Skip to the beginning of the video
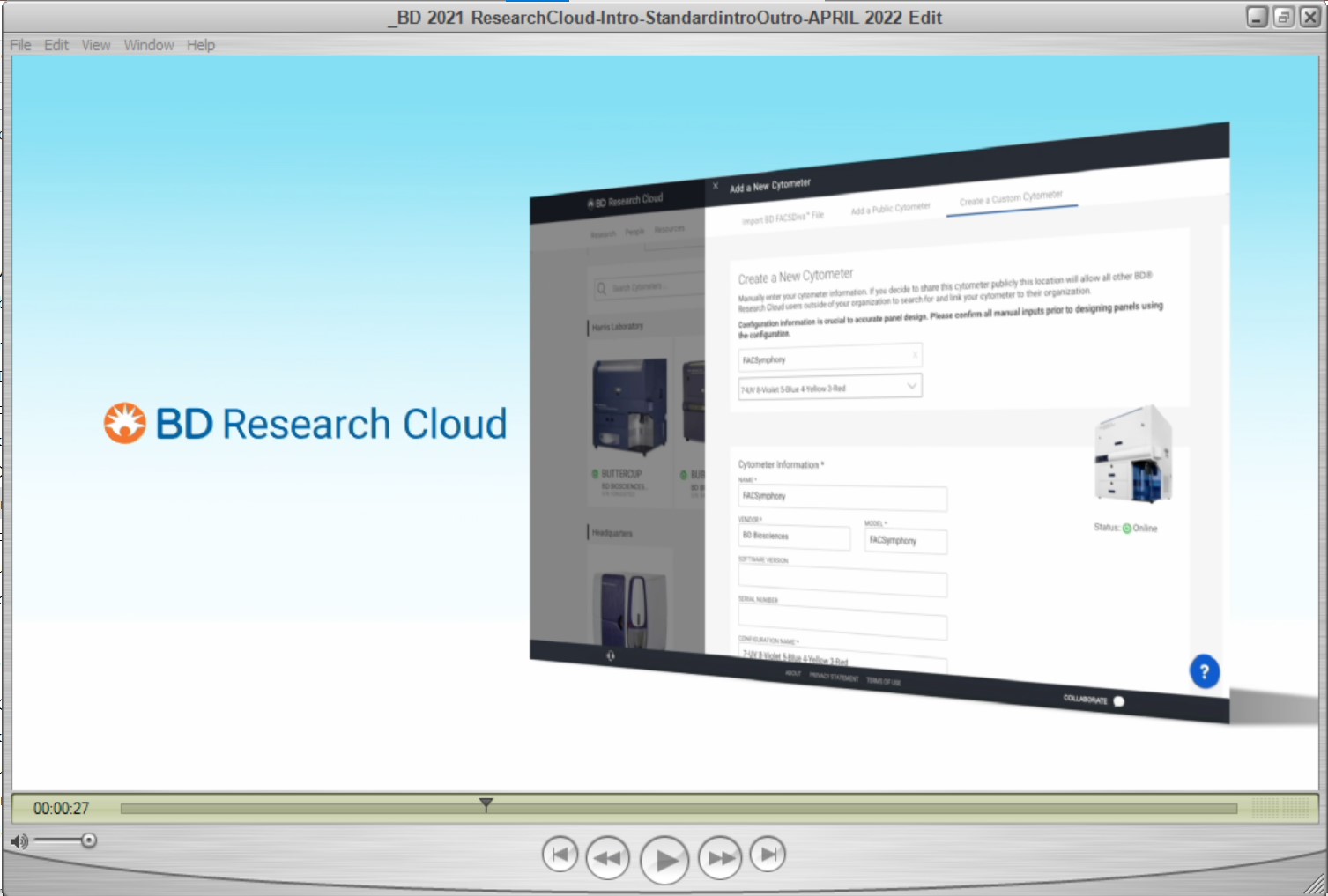 point(560,854)
